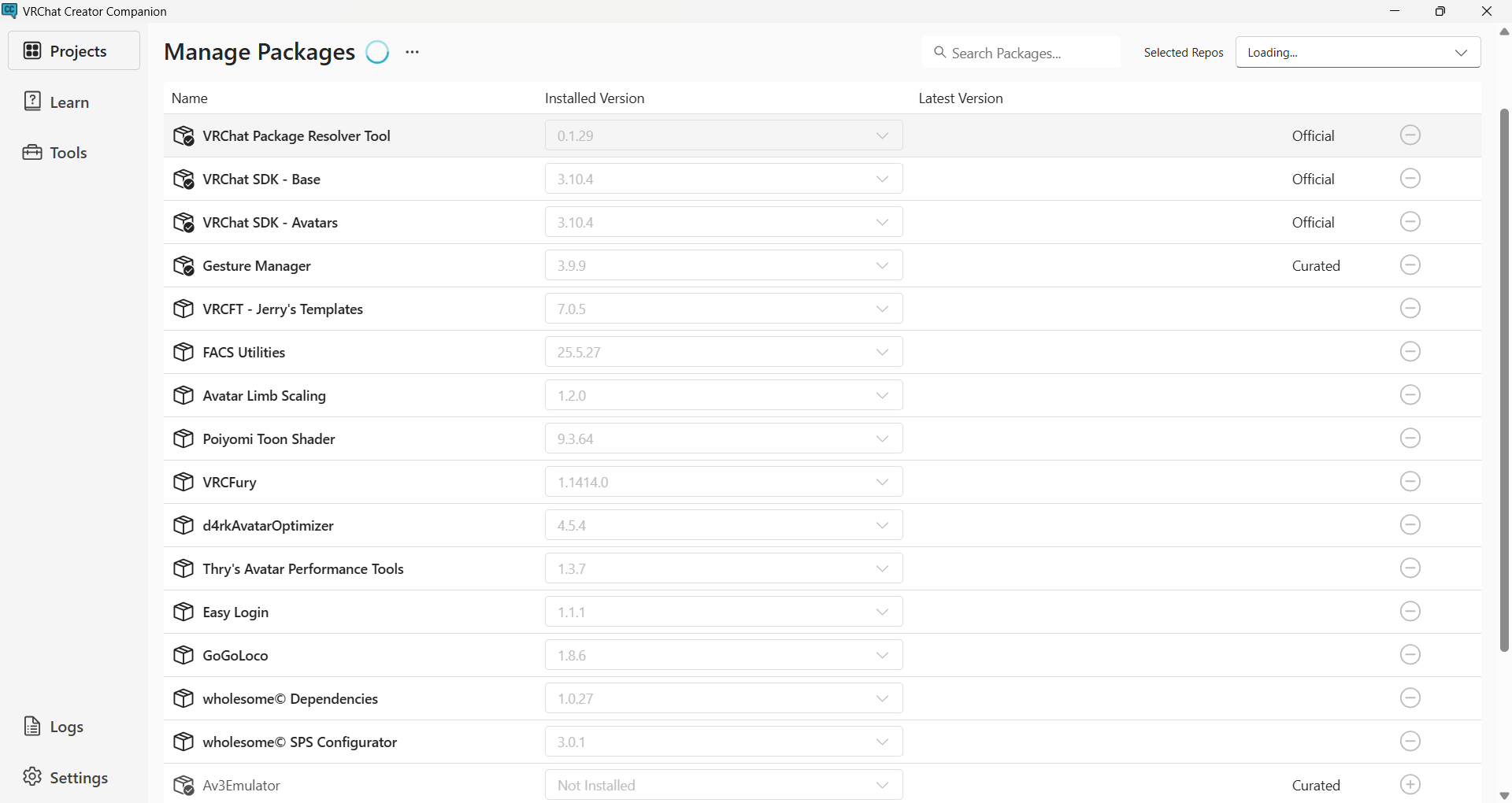Click the Installed Version column header
The image size is (1512, 803).
pos(595,98)
